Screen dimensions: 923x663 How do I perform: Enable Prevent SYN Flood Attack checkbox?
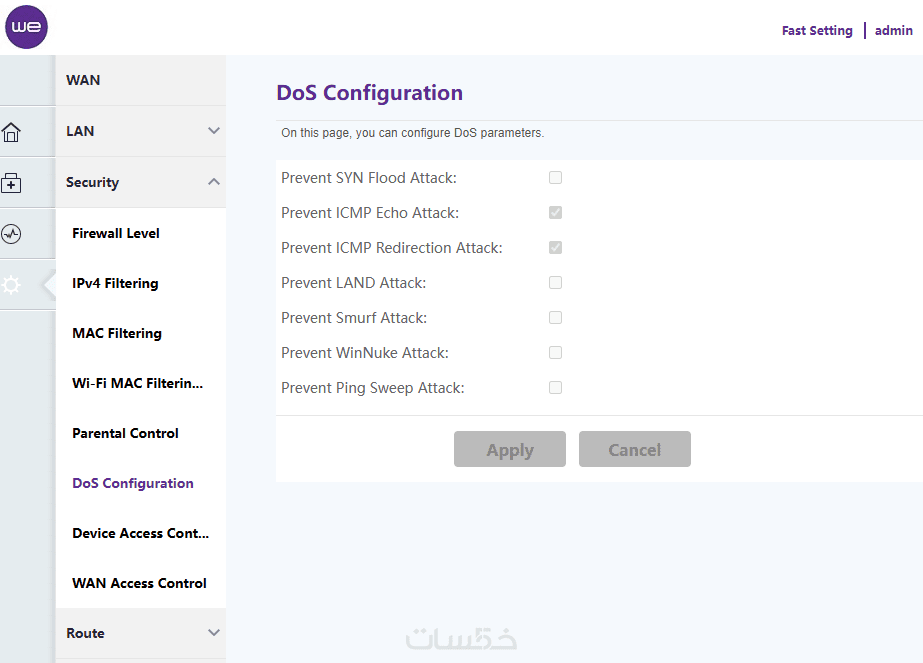(555, 178)
